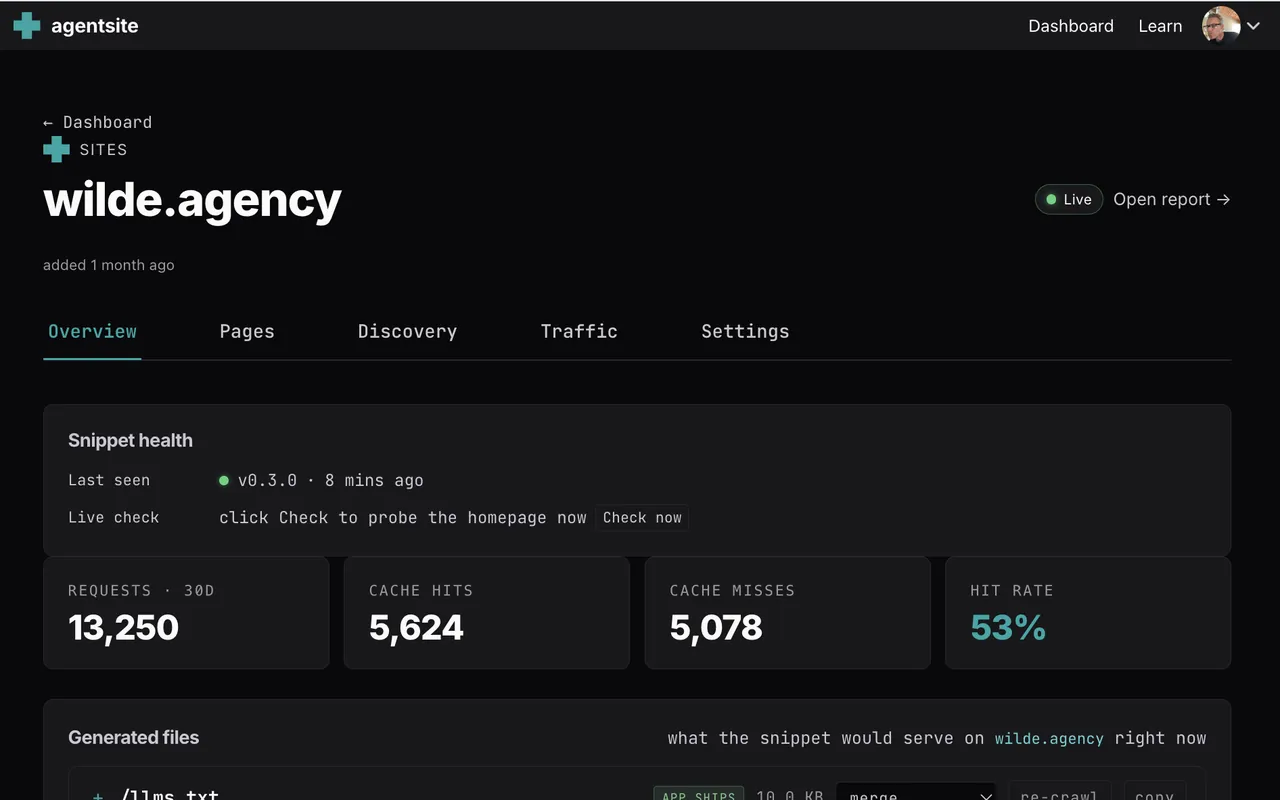Click the SITES breadcrumb label

coord(103,149)
